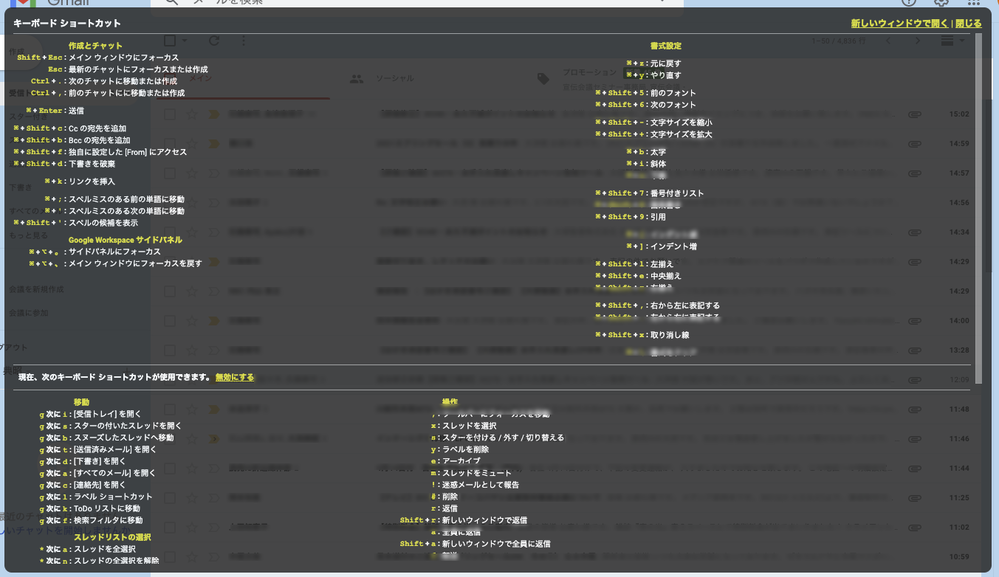The height and width of the screenshot is (577, 999).
Task: Go to newer messages with the left arrow
Action: coord(888,41)
